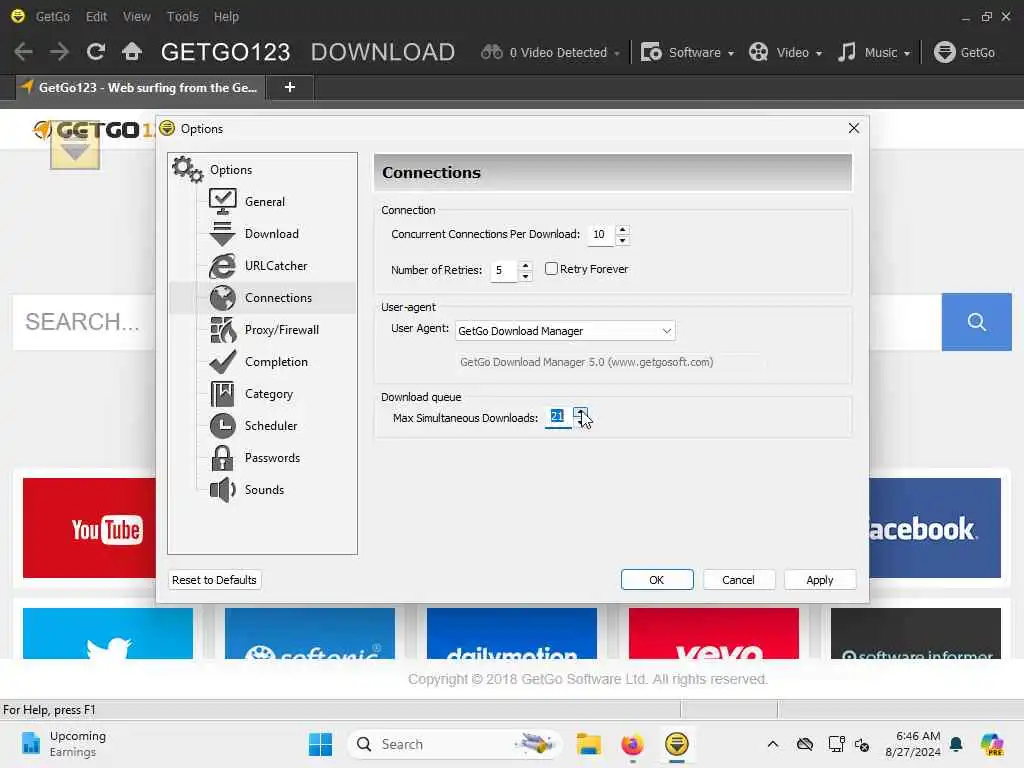Enable the Retry Forever checkbox
This screenshot has height=768, width=1024.
click(551, 268)
